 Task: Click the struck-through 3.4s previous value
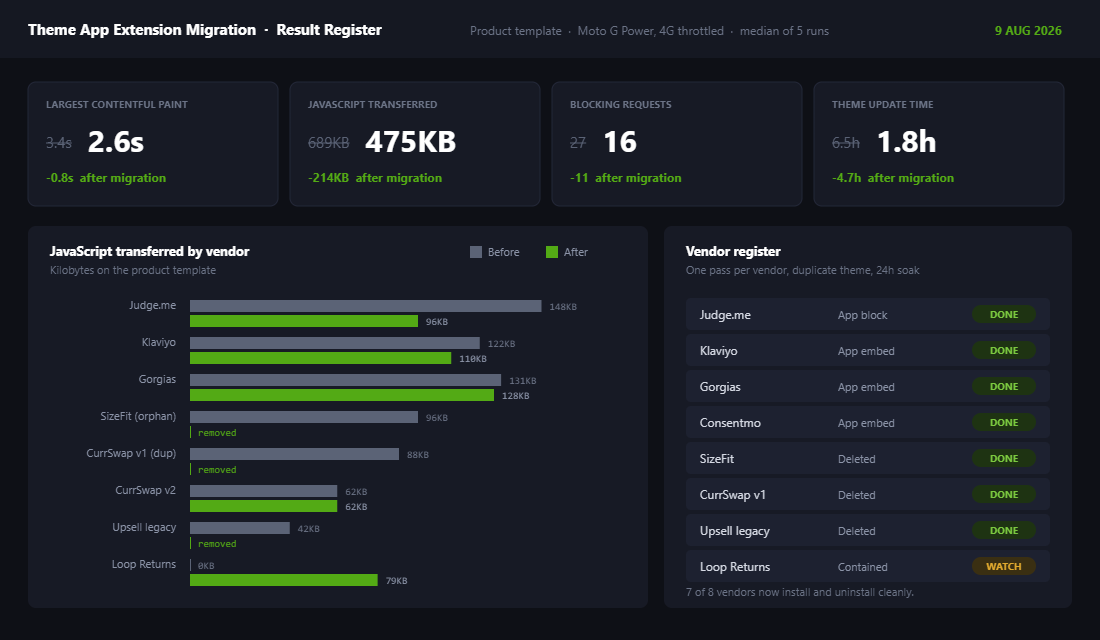point(59,143)
